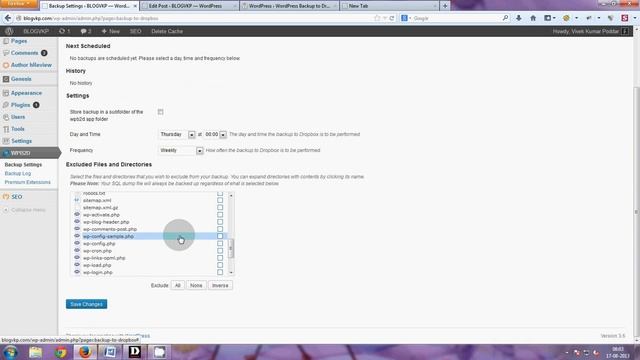Viewport: 640px width, 360px height.
Task: Open Users in the WordPress sidebar
Action: click(x=18, y=117)
